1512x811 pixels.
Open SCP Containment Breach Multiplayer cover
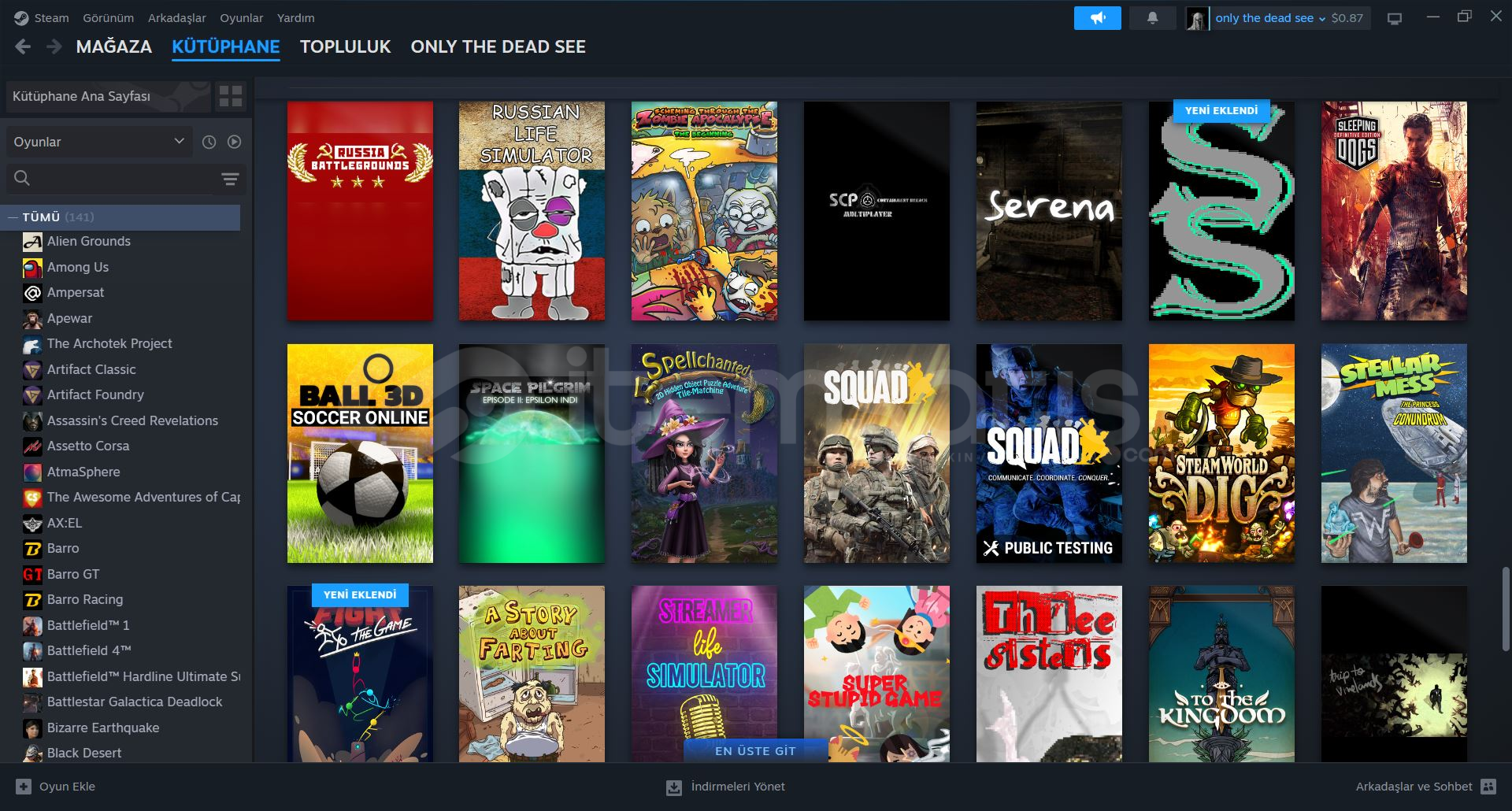(876, 211)
